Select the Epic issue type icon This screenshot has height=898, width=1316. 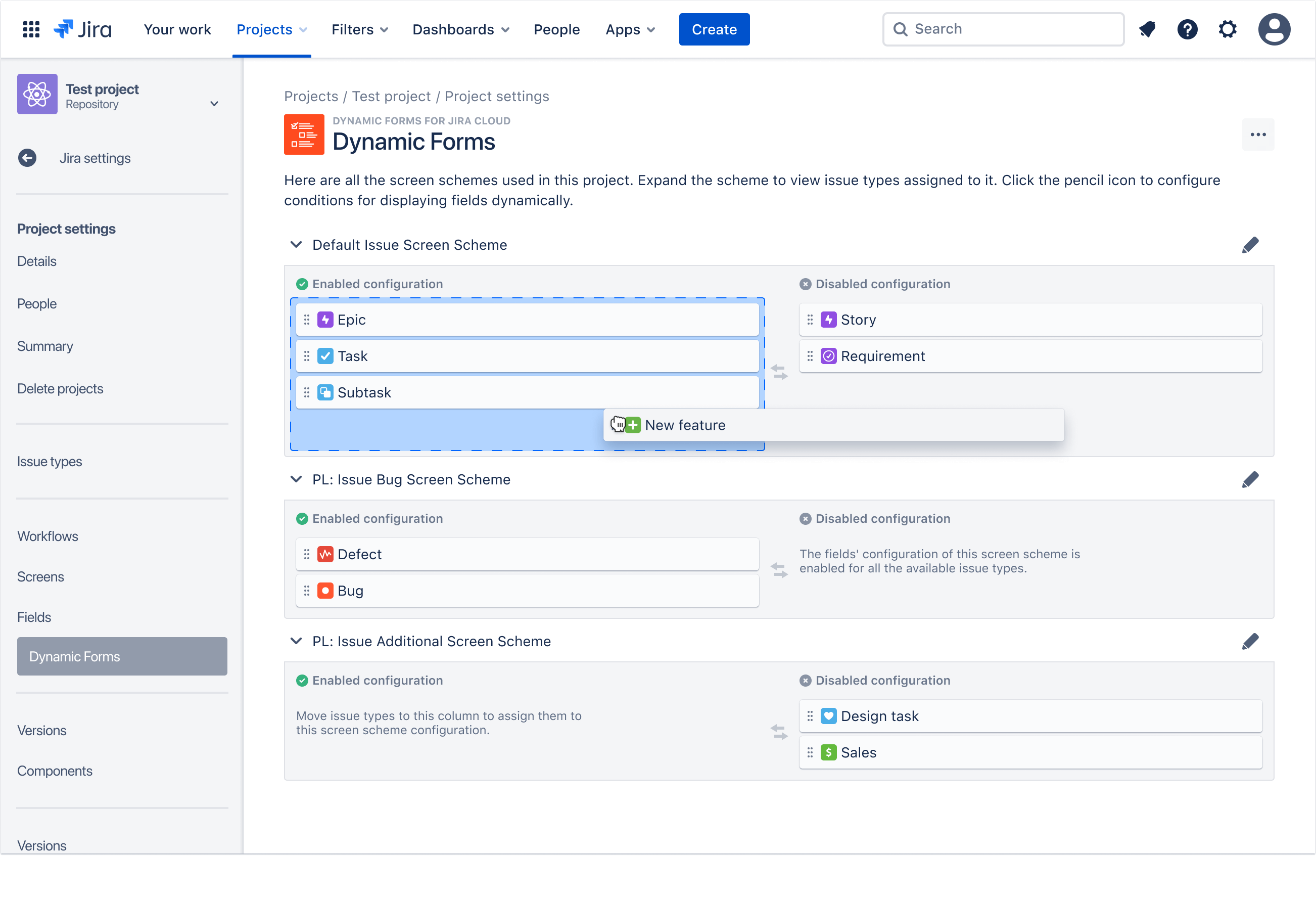click(x=325, y=319)
